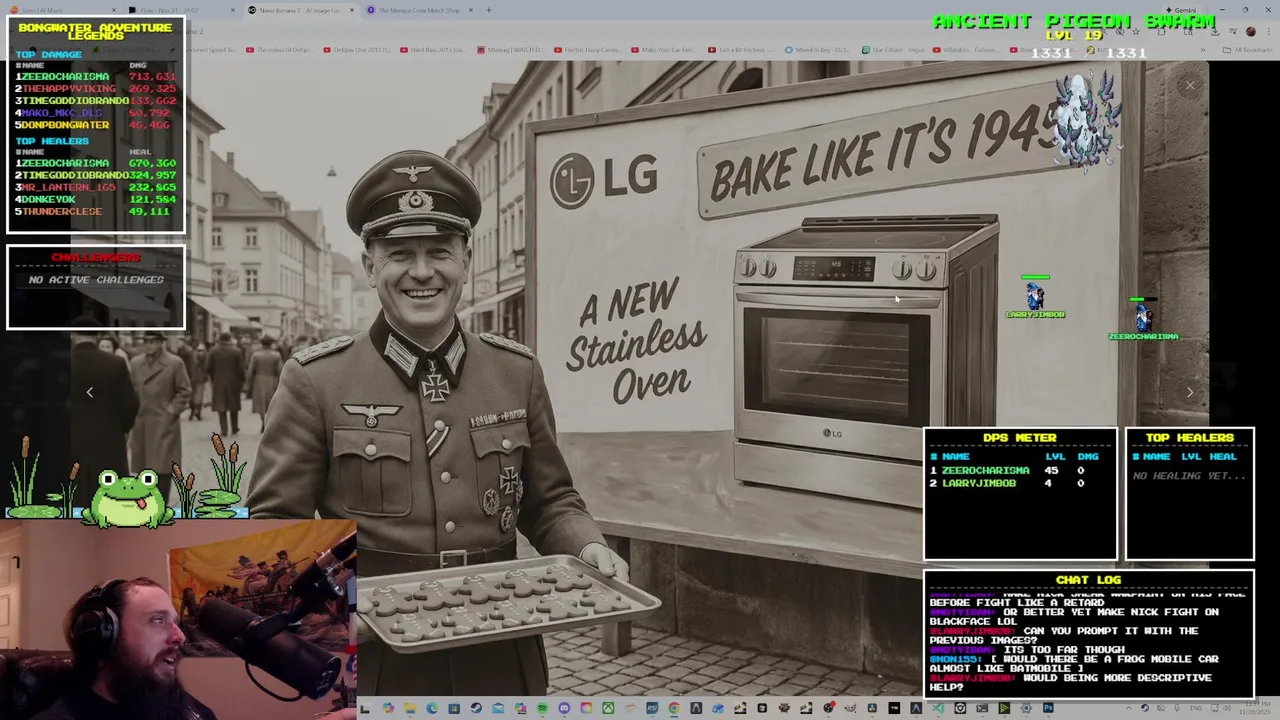Open a new browser tab
1280x720 pixels.
point(489,10)
